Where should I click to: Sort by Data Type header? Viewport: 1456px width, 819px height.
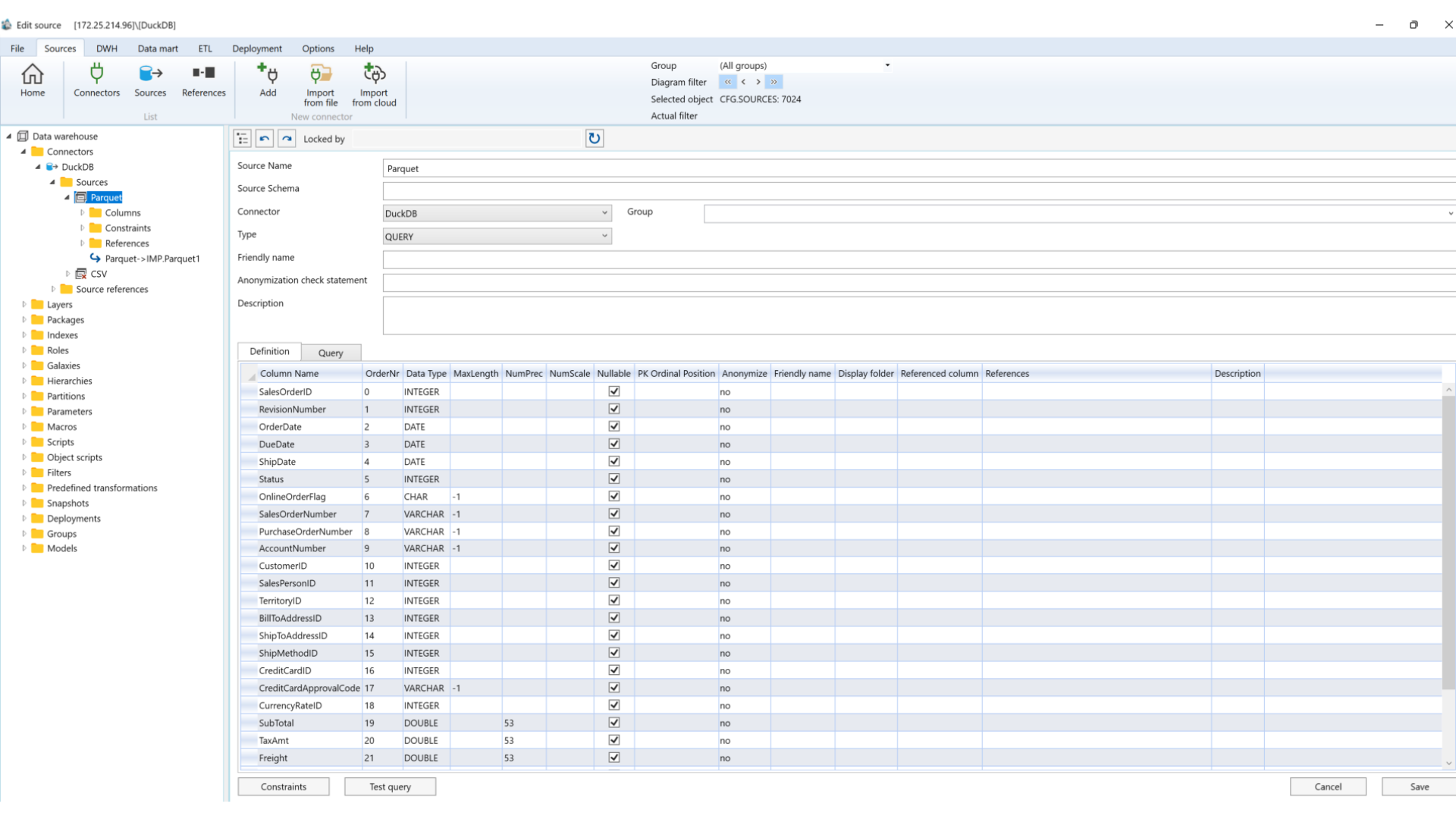[426, 373]
